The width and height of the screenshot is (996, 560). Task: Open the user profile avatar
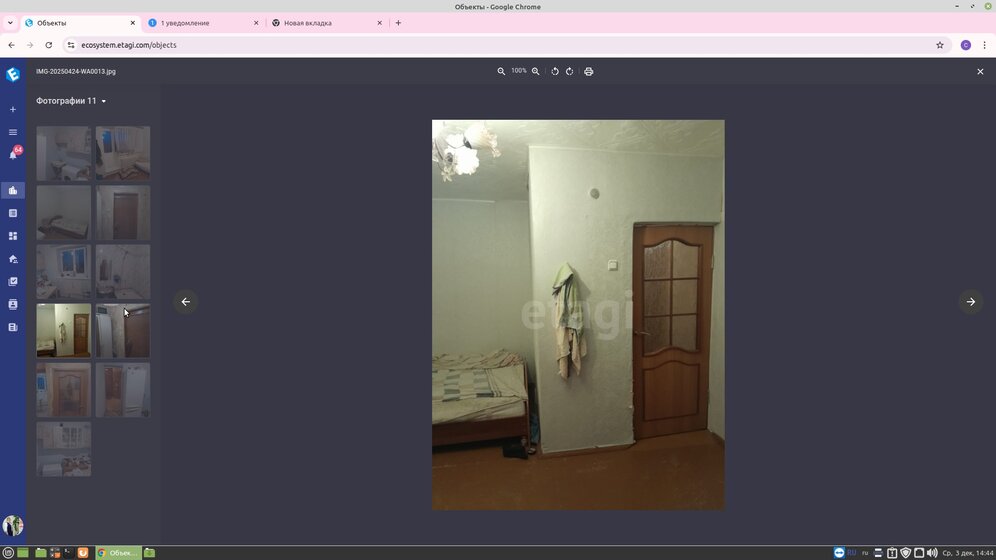pos(13,526)
